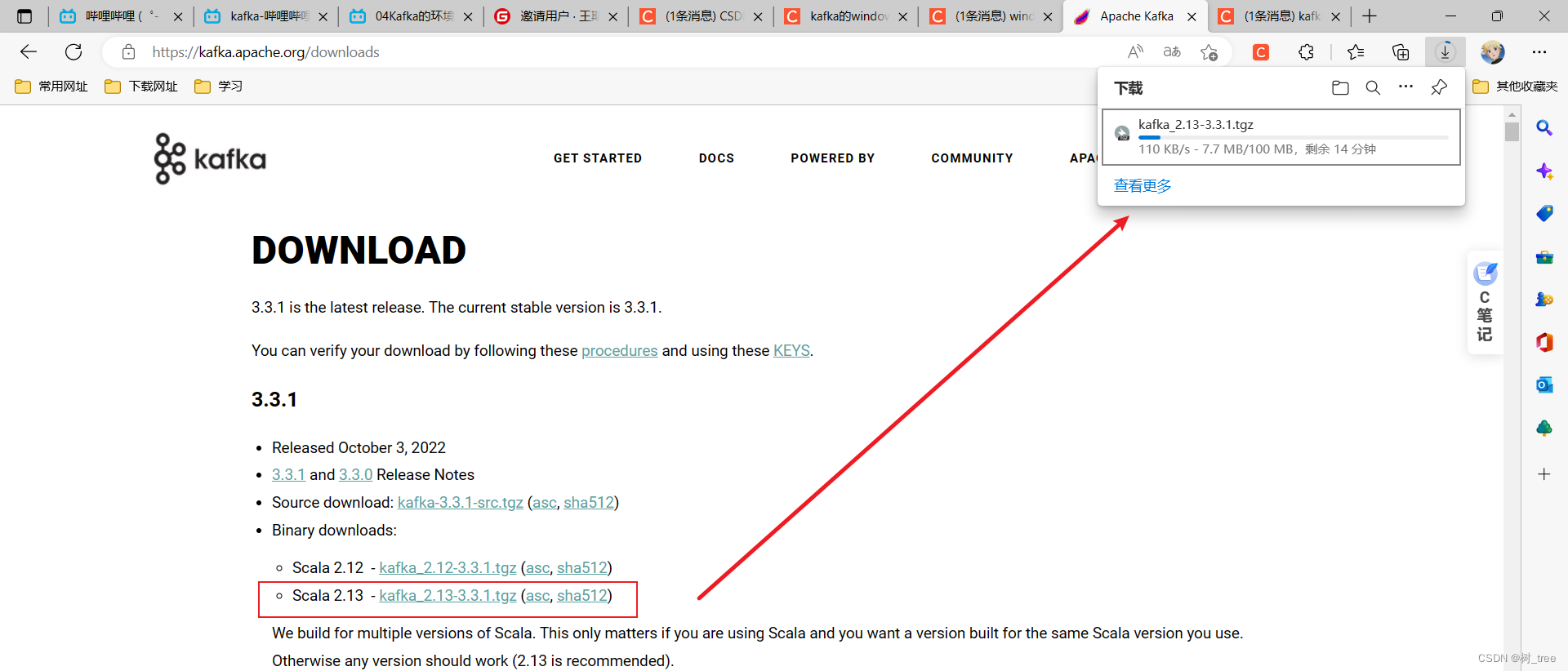
Task: Toggle the Downloads toolbar button
Action: (x=1445, y=52)
